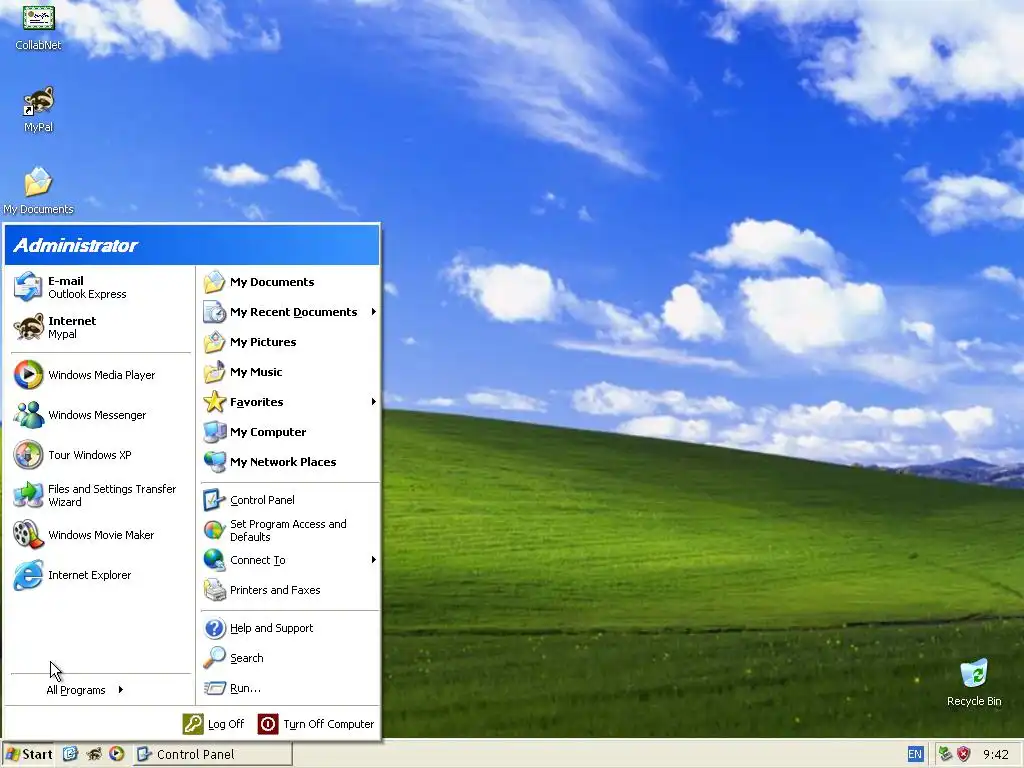Expand the Connect To submenu
The image size is (1024, 768).
click(290, 560)
